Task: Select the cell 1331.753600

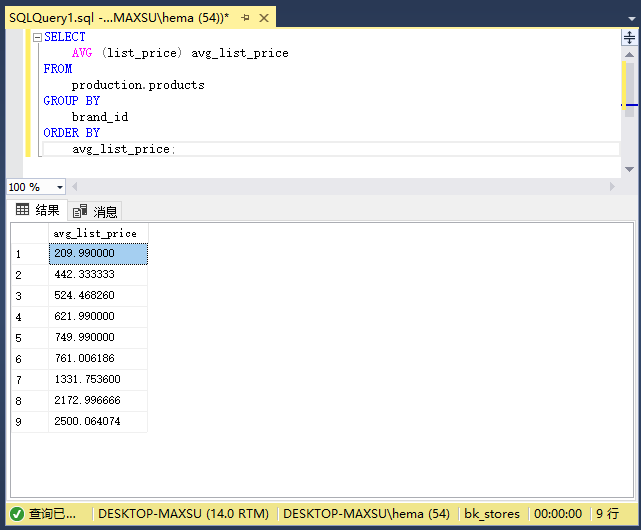Action: coord(98,380)
